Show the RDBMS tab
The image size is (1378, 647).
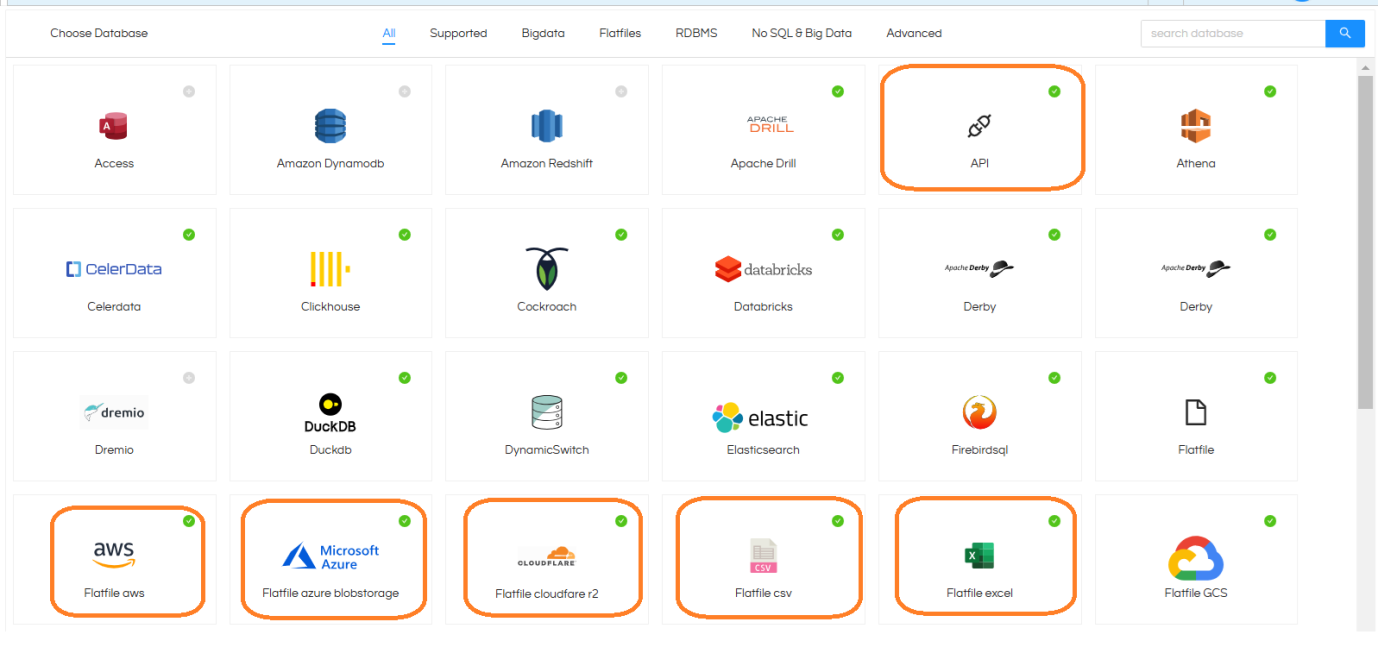[696, 33]
